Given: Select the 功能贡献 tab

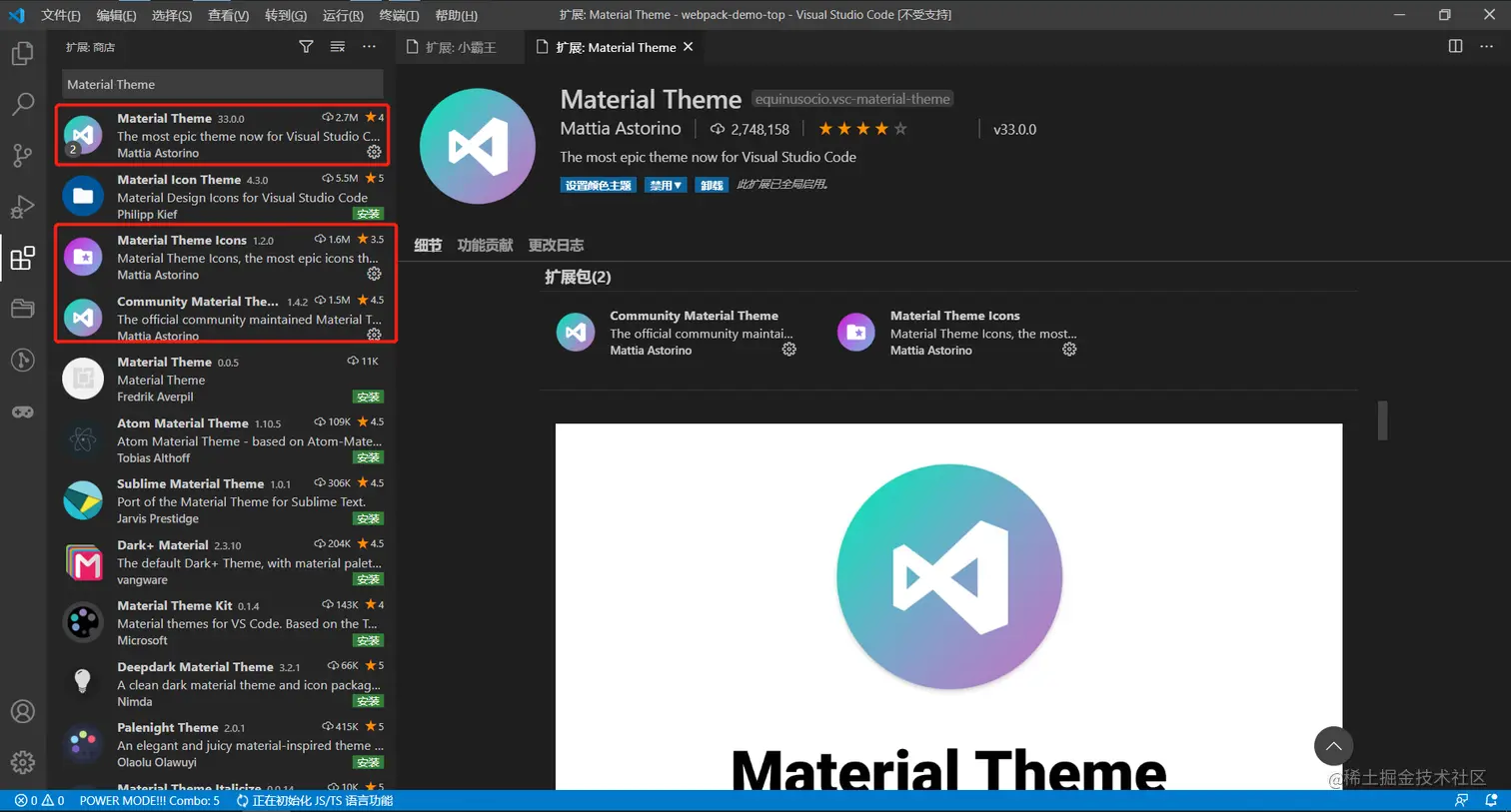Looking at the screenshot, I should tap(485, 245).
